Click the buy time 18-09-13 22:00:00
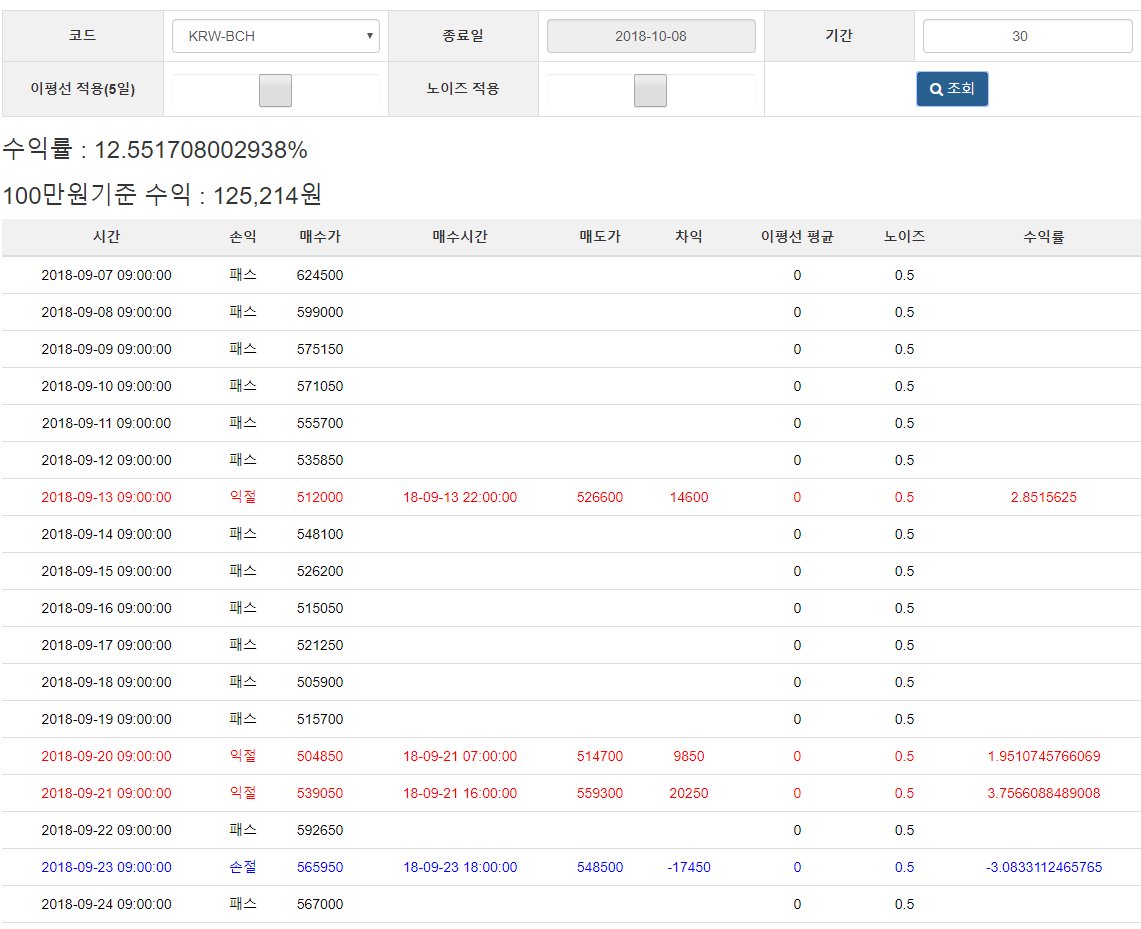Image resolution: width=1141 pixels, height=929 pixels. coord(460,498)
